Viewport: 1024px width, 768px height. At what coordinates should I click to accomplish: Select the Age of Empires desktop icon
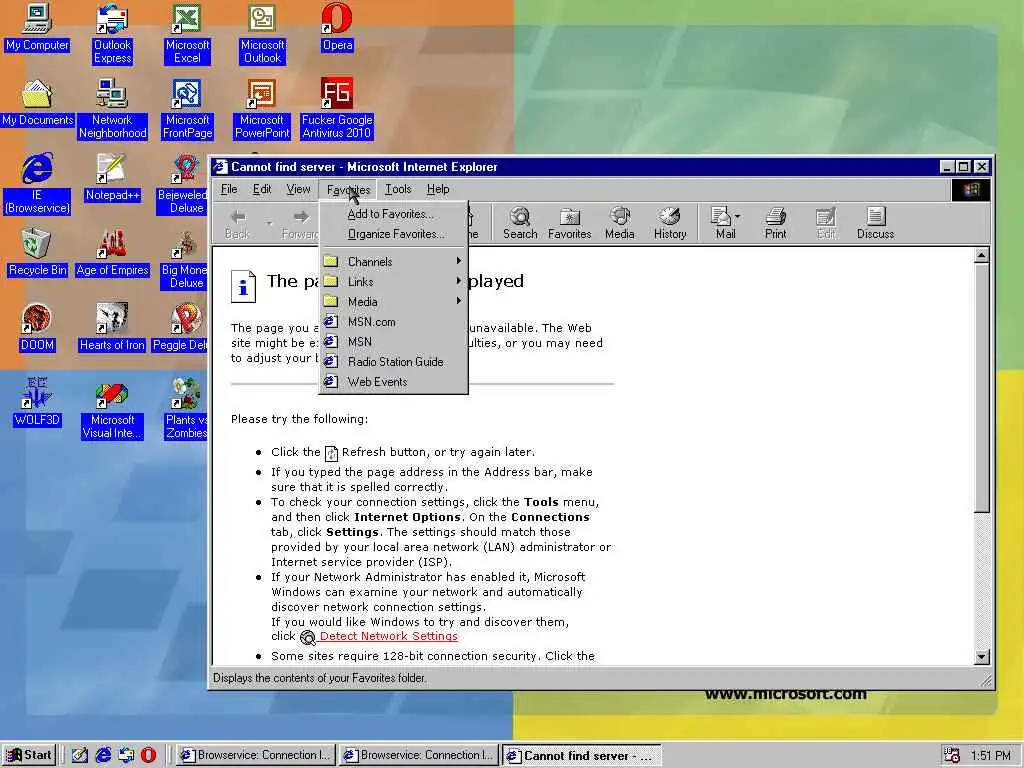point(112,253)
